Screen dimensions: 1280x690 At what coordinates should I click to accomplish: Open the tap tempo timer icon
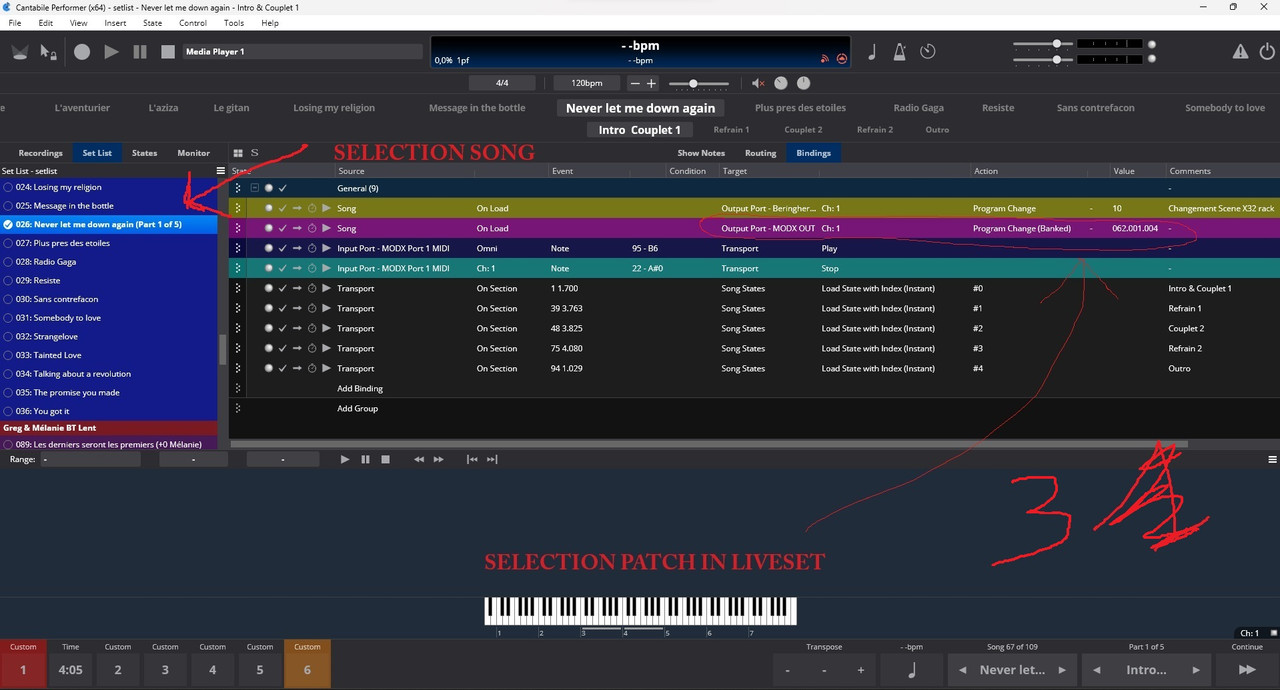coord(928,52)
